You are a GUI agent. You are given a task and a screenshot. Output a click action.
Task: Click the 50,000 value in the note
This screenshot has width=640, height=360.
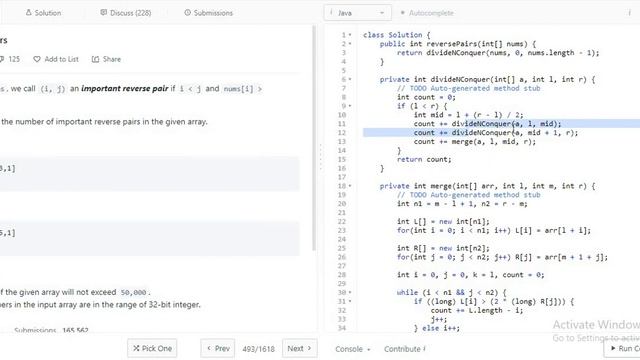pos(133,293)
